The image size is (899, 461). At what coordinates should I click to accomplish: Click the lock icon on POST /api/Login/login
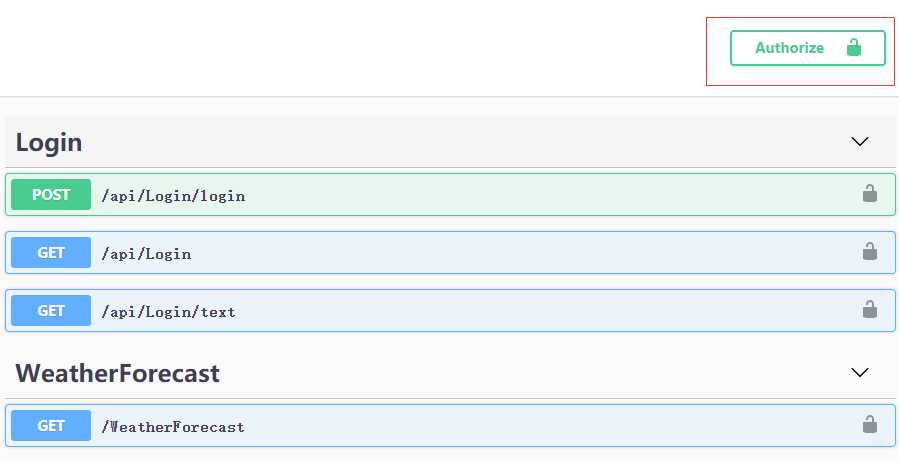869,194
